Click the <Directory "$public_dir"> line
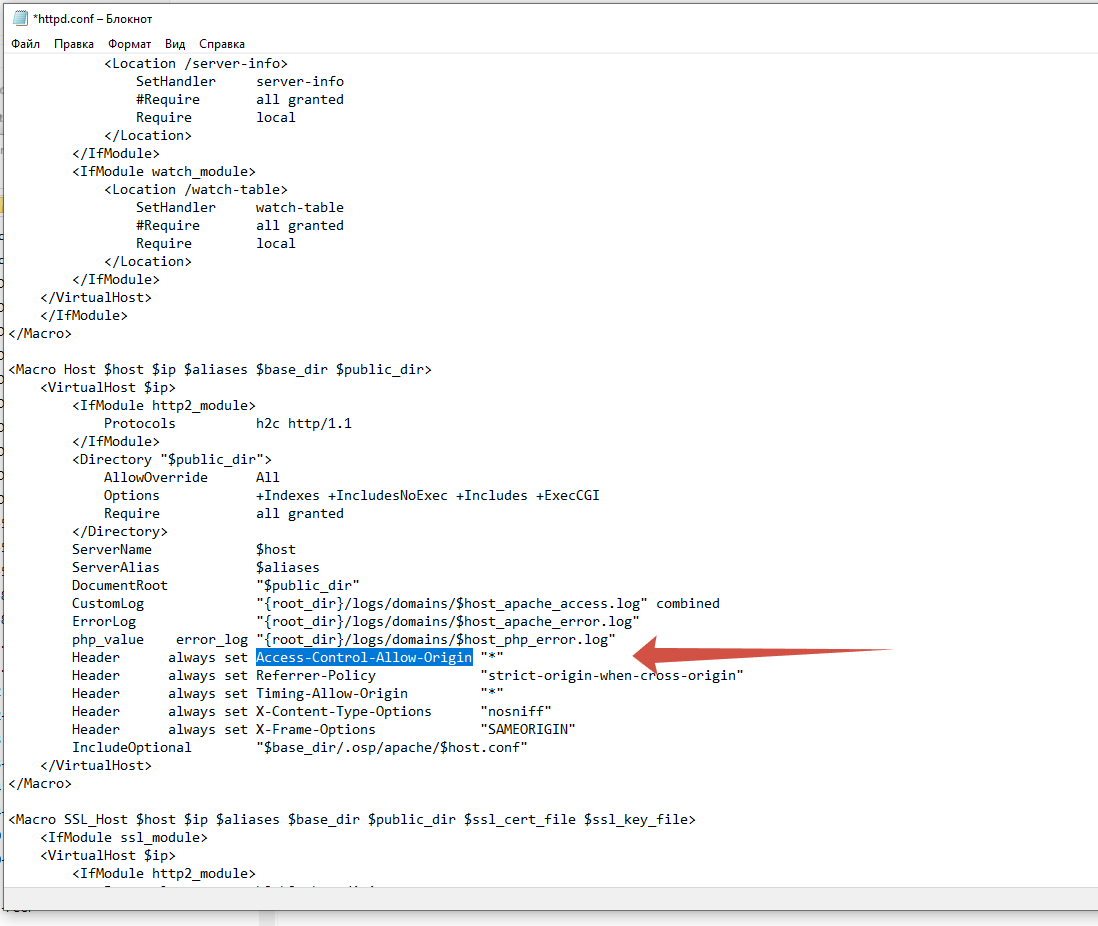This screenshot has width=1098, height=926. tap(172, 459)
